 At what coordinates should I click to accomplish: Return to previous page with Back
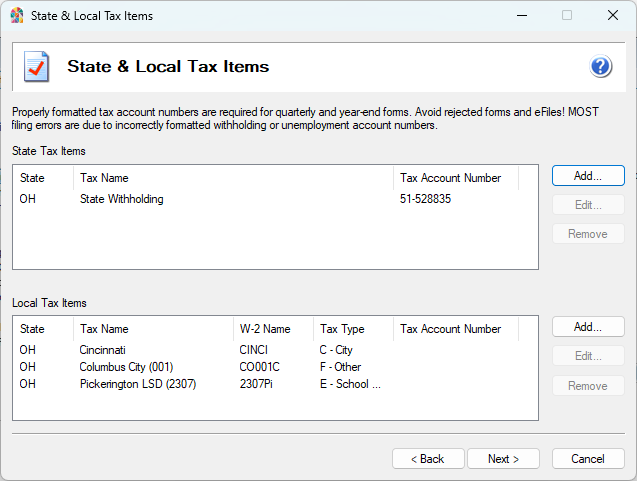coord(428,459)
